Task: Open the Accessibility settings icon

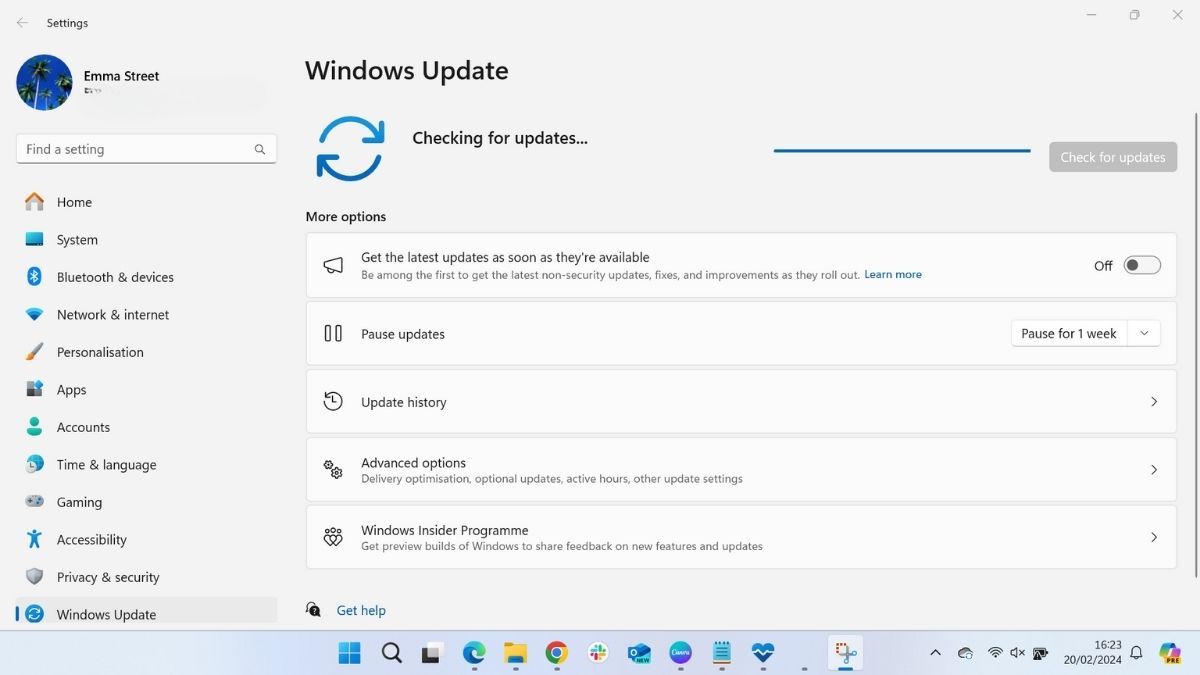Action: (35, 539)
